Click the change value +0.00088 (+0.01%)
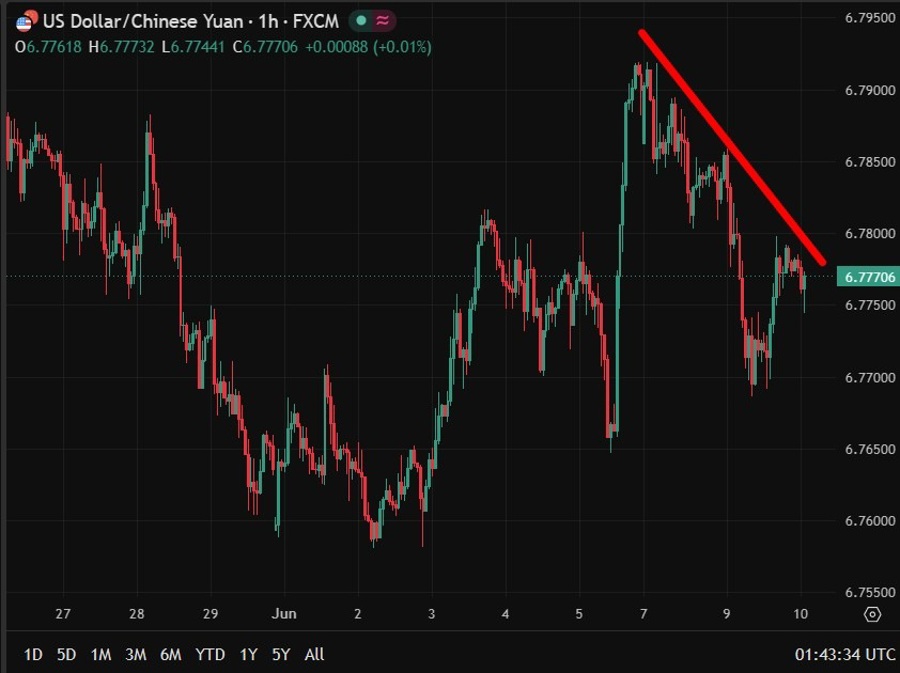Image resolution: width=900 pixels, height=673 pixels. pyautogui.click(x=368, y=47)
